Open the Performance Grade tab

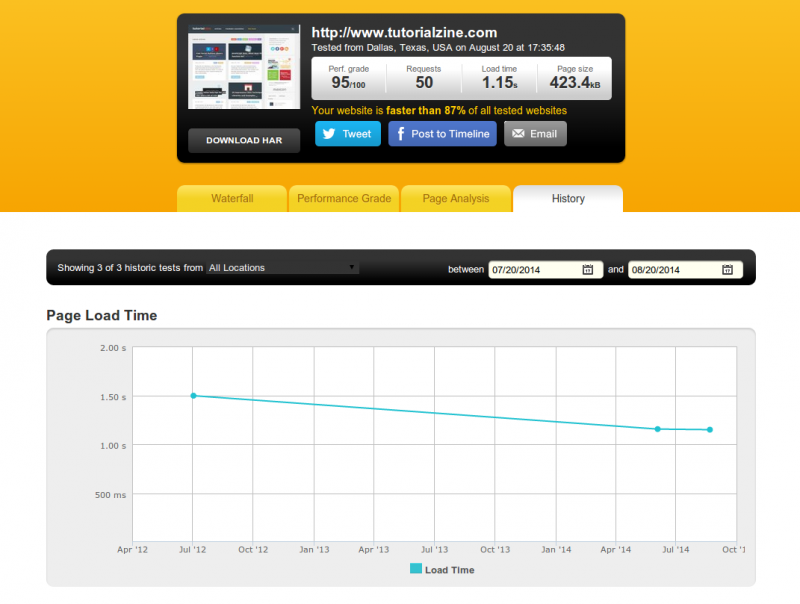[x=344, y=199]
